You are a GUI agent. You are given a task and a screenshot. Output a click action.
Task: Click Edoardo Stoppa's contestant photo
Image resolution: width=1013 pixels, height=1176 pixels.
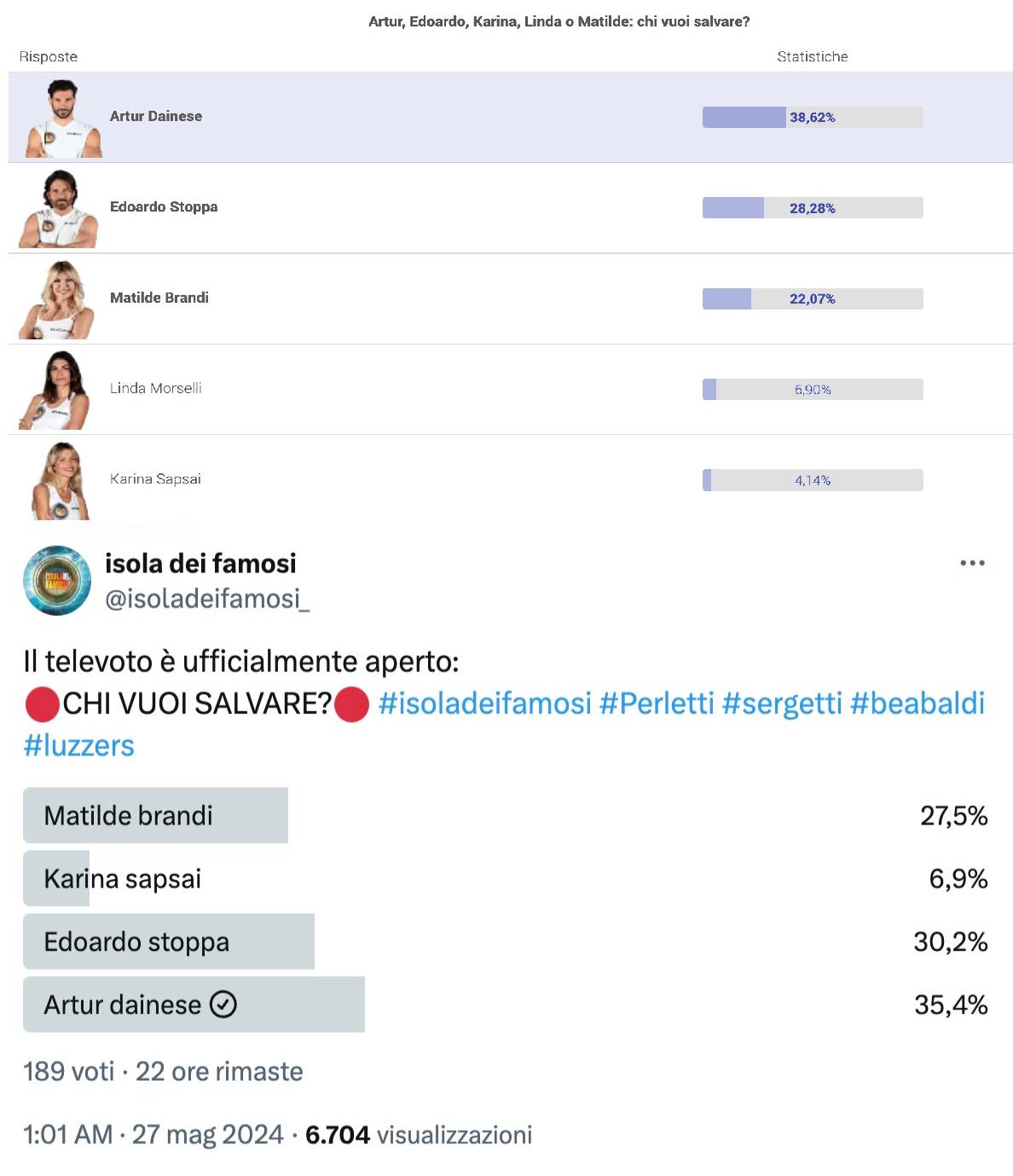coord(59,209)
